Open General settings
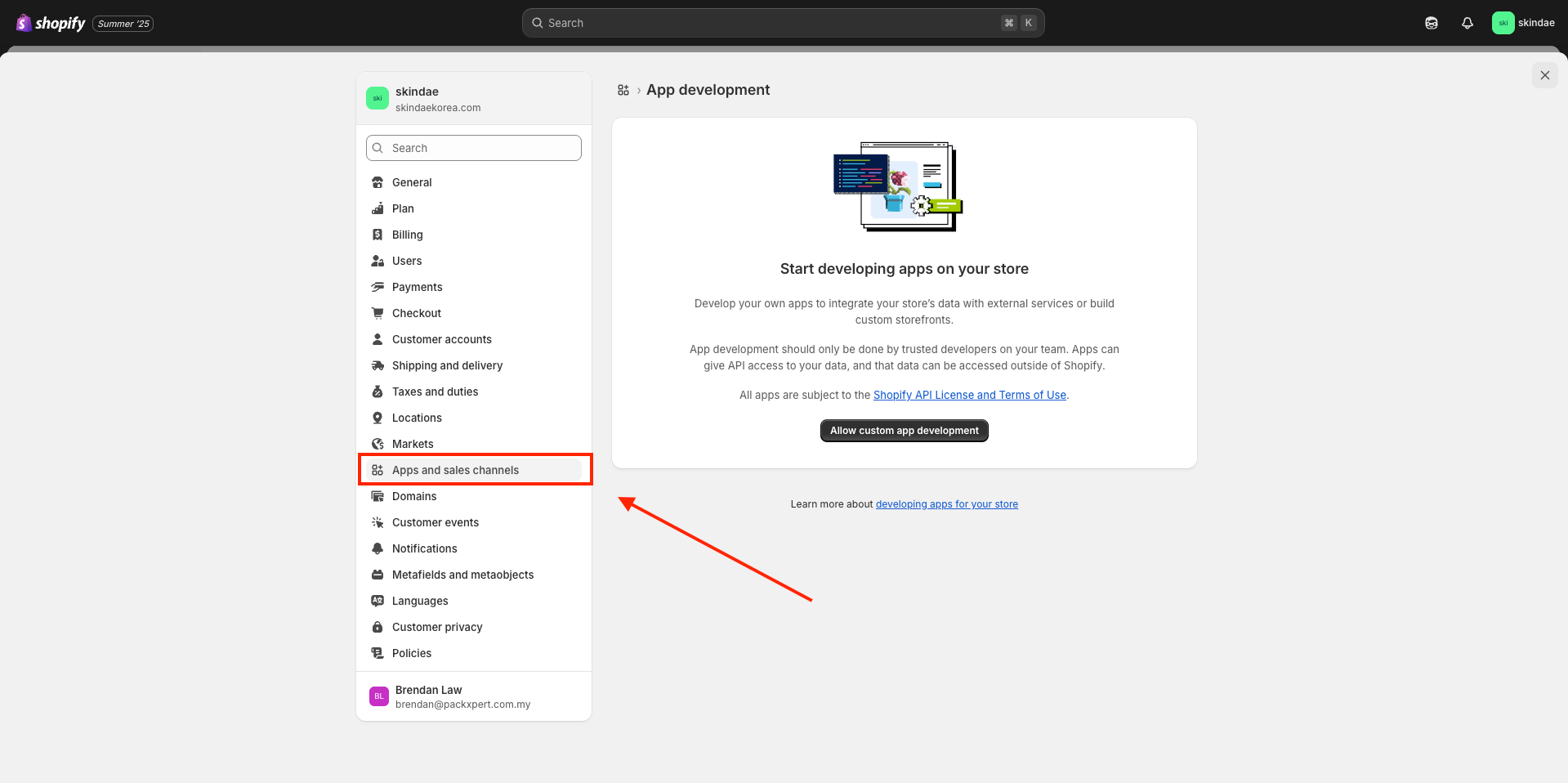 point(474,182)
